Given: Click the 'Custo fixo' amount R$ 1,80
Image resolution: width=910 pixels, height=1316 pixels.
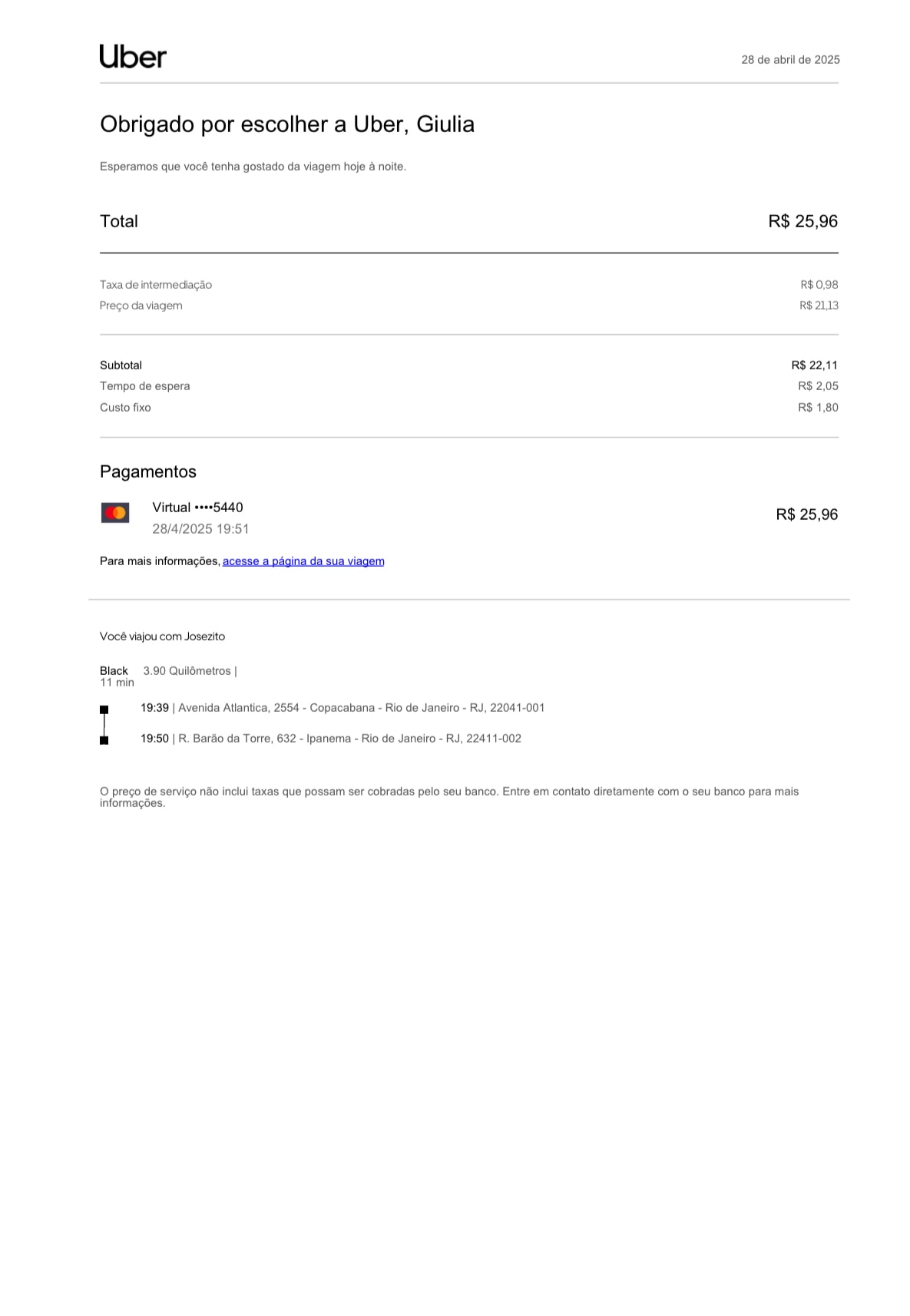Looking at the screenshot, I should point(818,408).
